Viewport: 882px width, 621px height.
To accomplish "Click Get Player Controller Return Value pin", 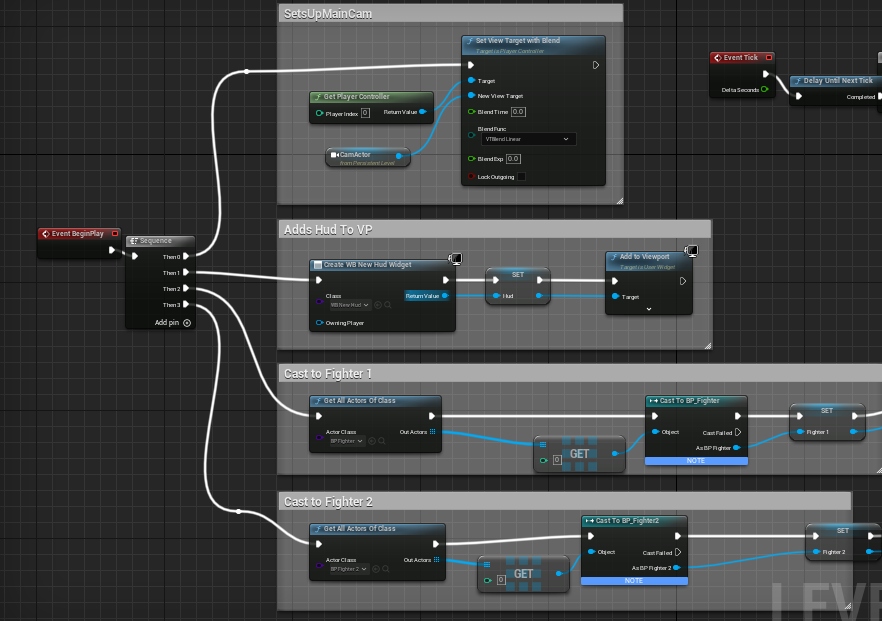I will pyautogui.click(x=422, y=112).
